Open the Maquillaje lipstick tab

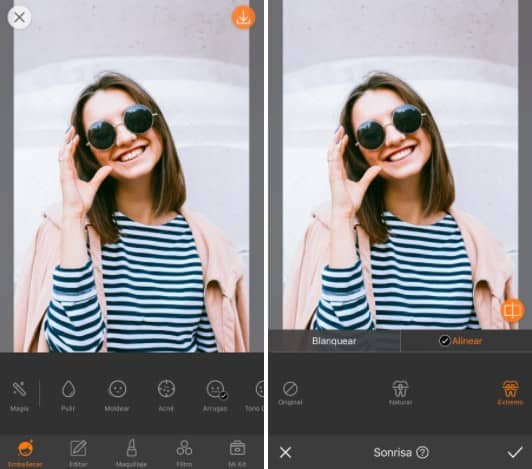pyautogui.click(x=131, y=453)
